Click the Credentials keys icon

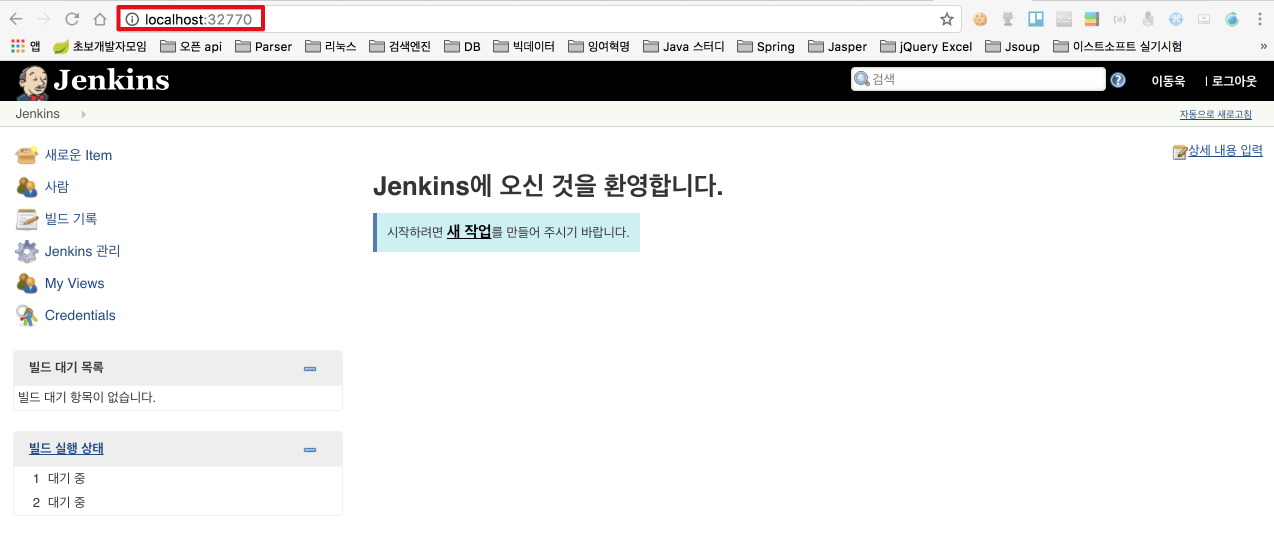(x=27, y=315)
